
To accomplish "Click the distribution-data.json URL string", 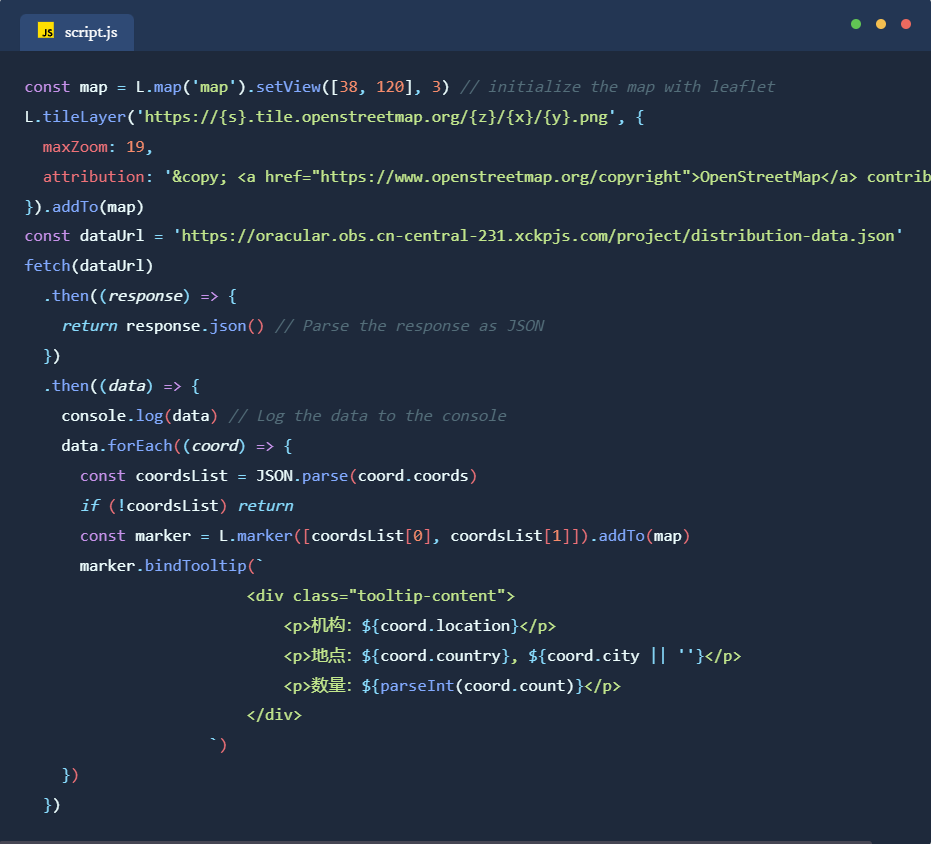I will point(538,236).
